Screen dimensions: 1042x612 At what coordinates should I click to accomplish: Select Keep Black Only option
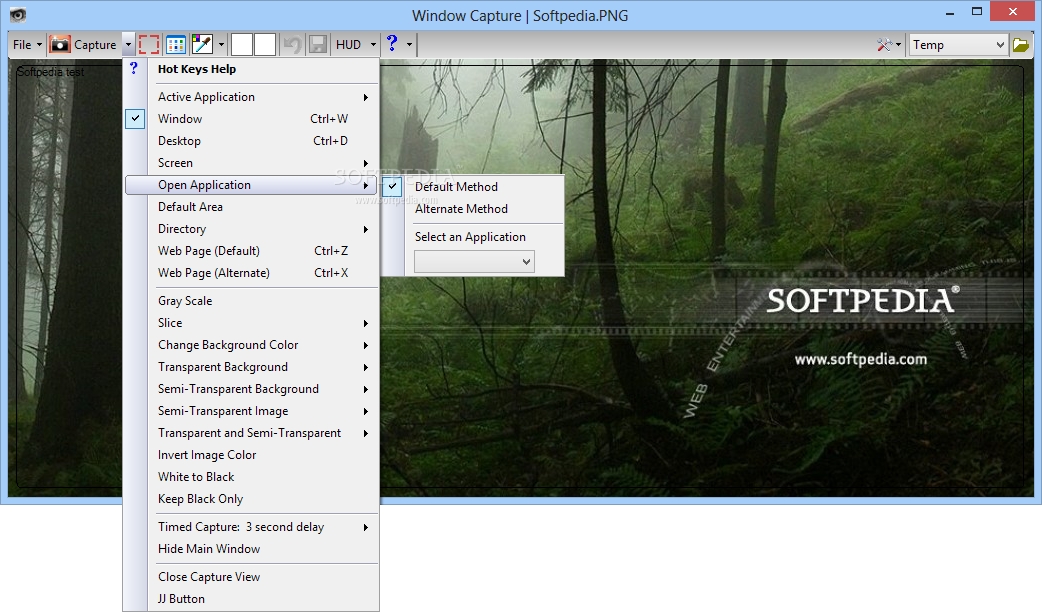point(252,498)
